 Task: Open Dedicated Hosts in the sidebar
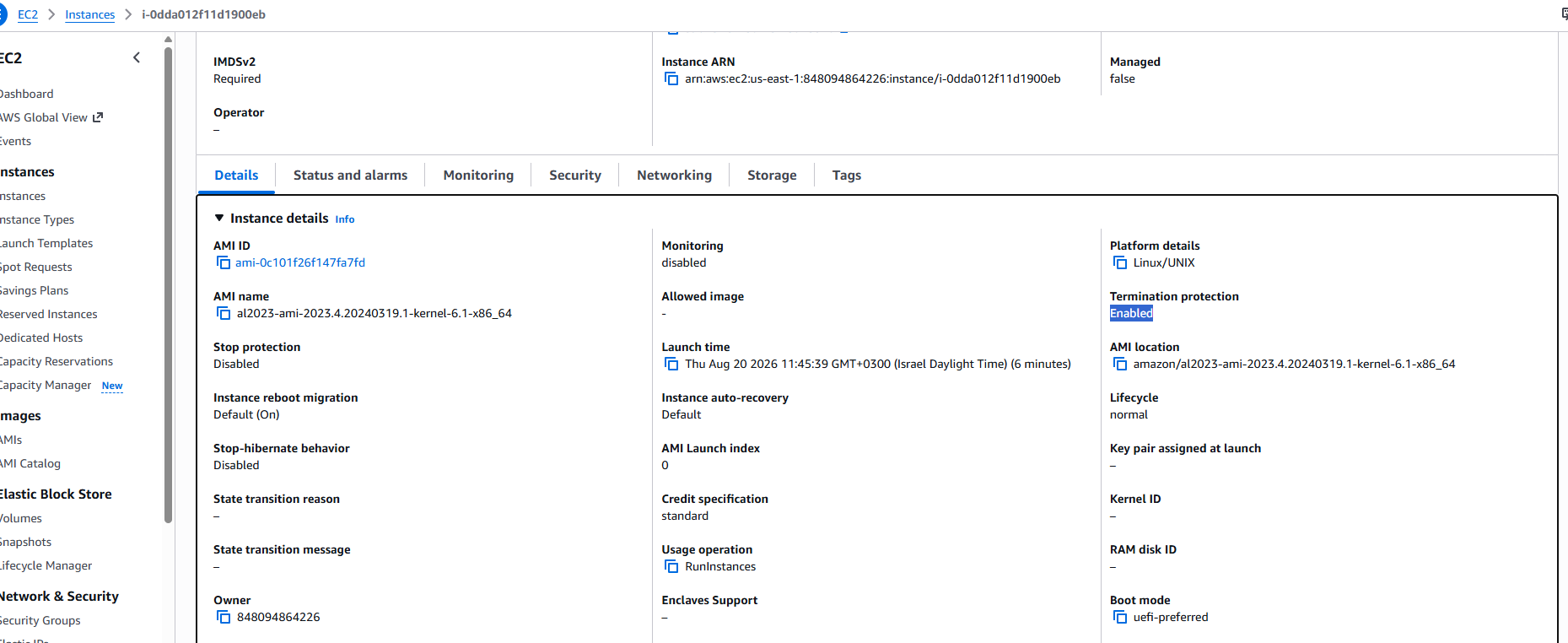[x=40, y=338]
